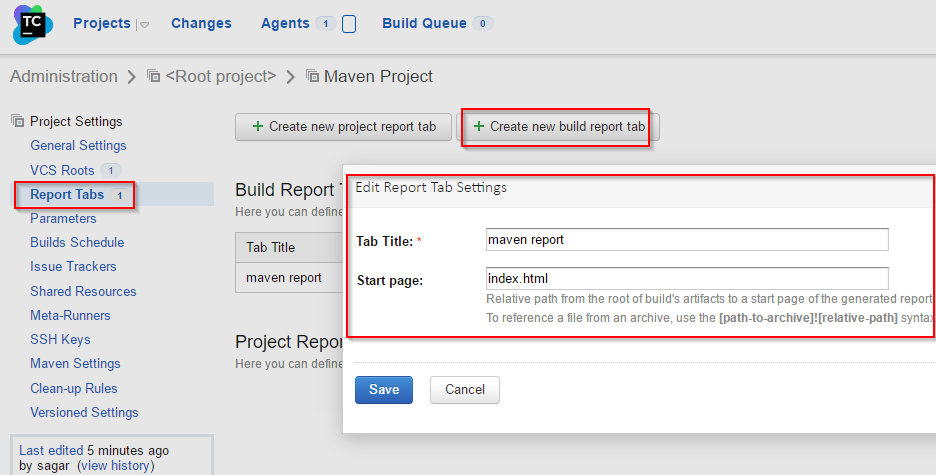Open the Projects page
Image resolution: width=936 pixels, height=475 pixels.
click(101, 23)
